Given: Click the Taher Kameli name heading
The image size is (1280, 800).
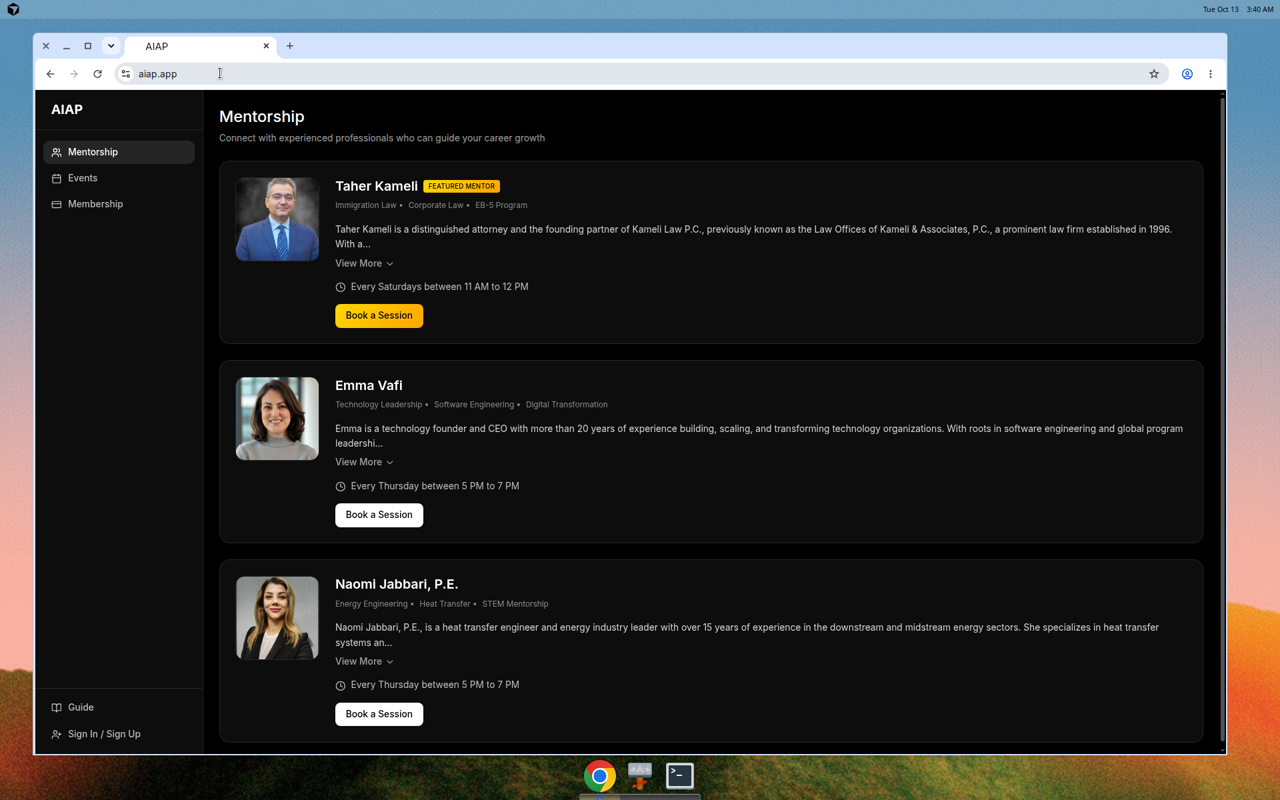Looking at the screenshot, I should (376, 186).
